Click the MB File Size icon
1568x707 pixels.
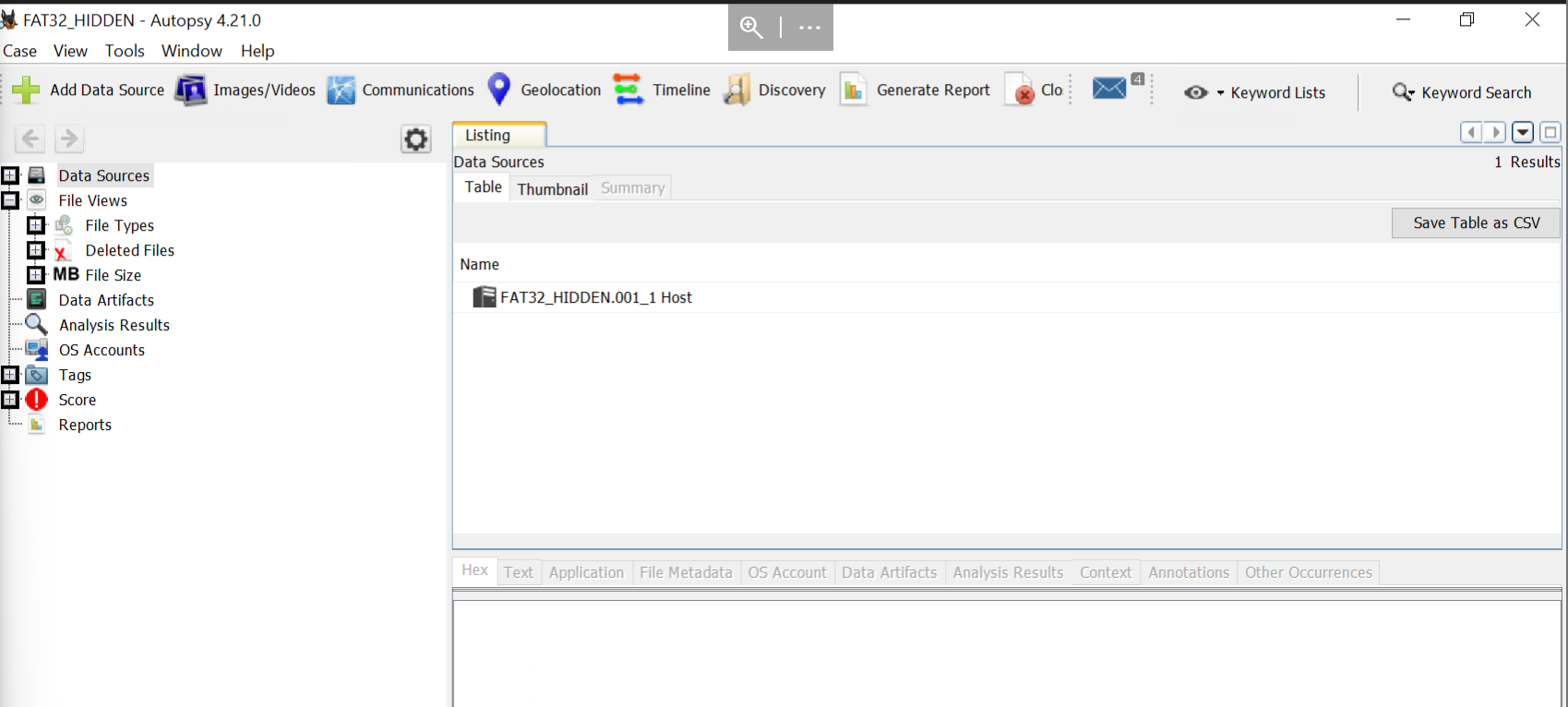pos(66,275)
